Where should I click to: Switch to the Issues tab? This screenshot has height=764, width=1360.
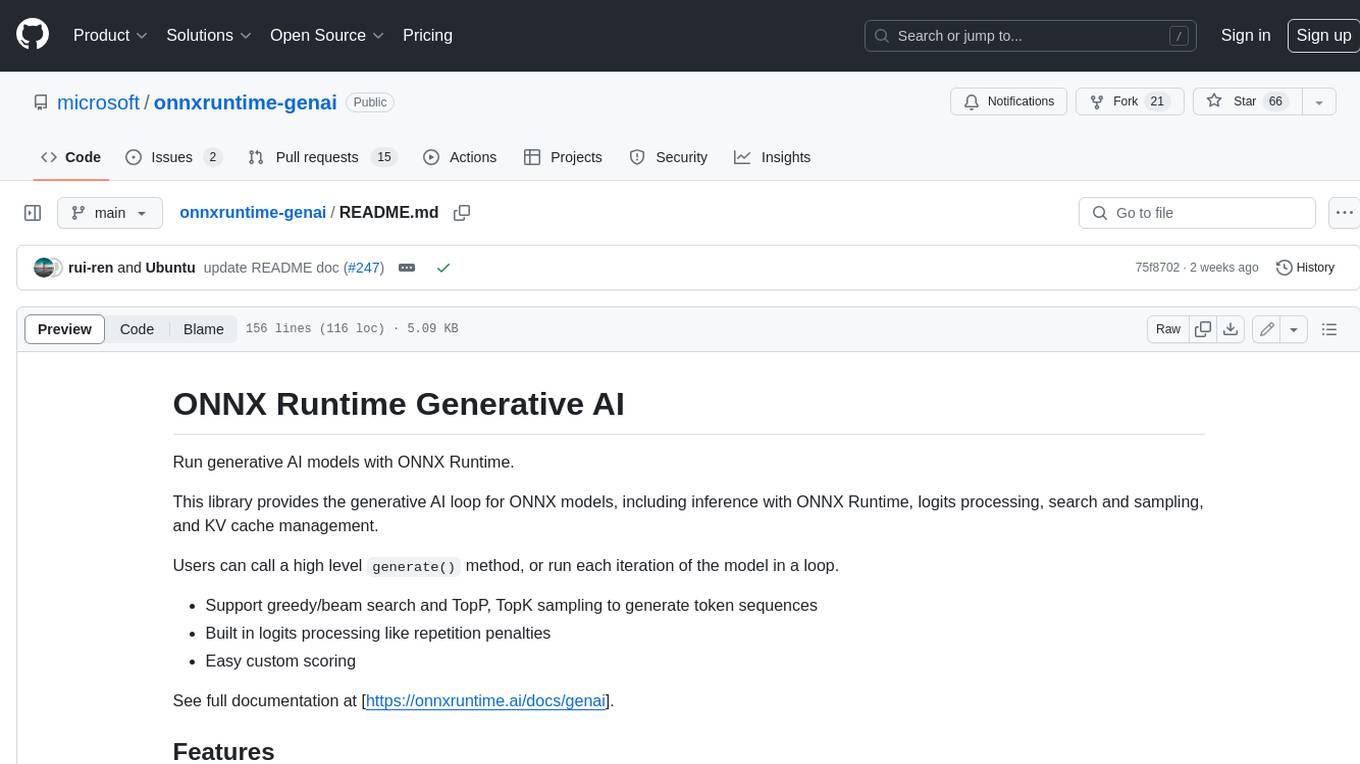click(173, 157)
